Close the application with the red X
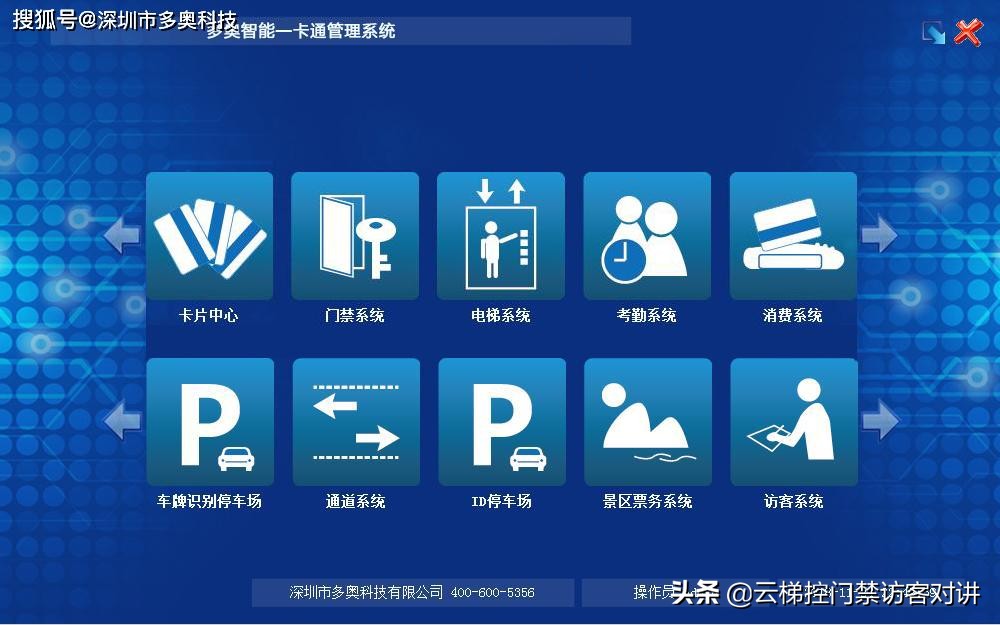 (967, 31)
